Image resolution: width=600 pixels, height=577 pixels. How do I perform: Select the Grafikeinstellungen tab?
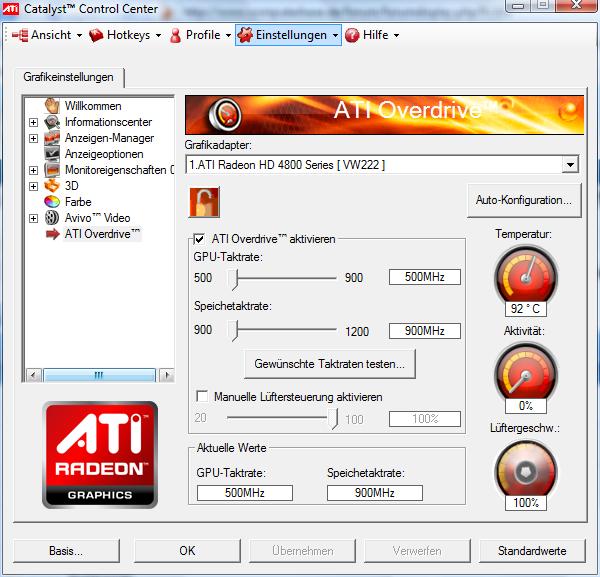point(68,77)
